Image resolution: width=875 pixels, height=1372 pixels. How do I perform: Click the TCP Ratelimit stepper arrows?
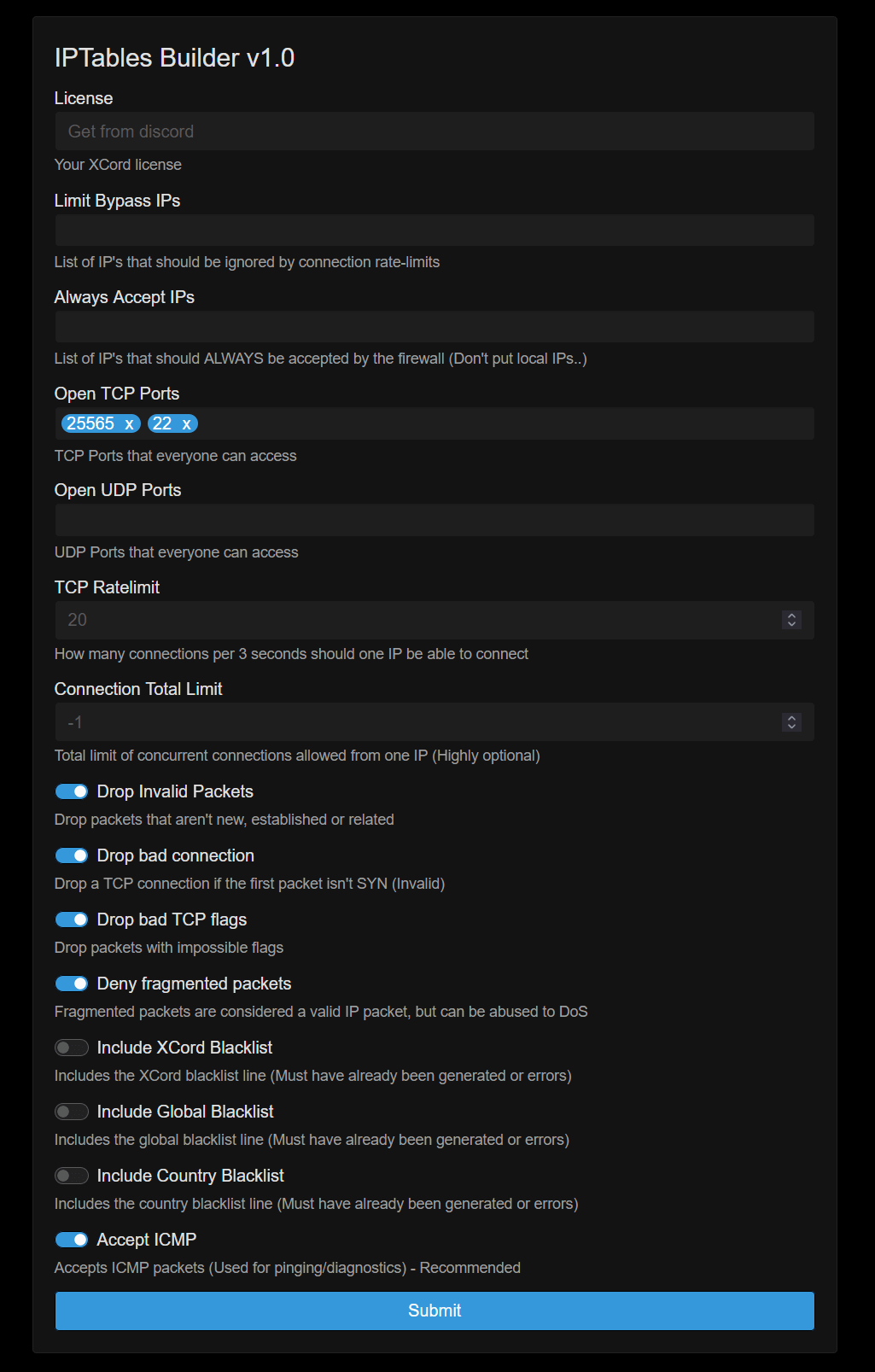(x=791, y=620)
